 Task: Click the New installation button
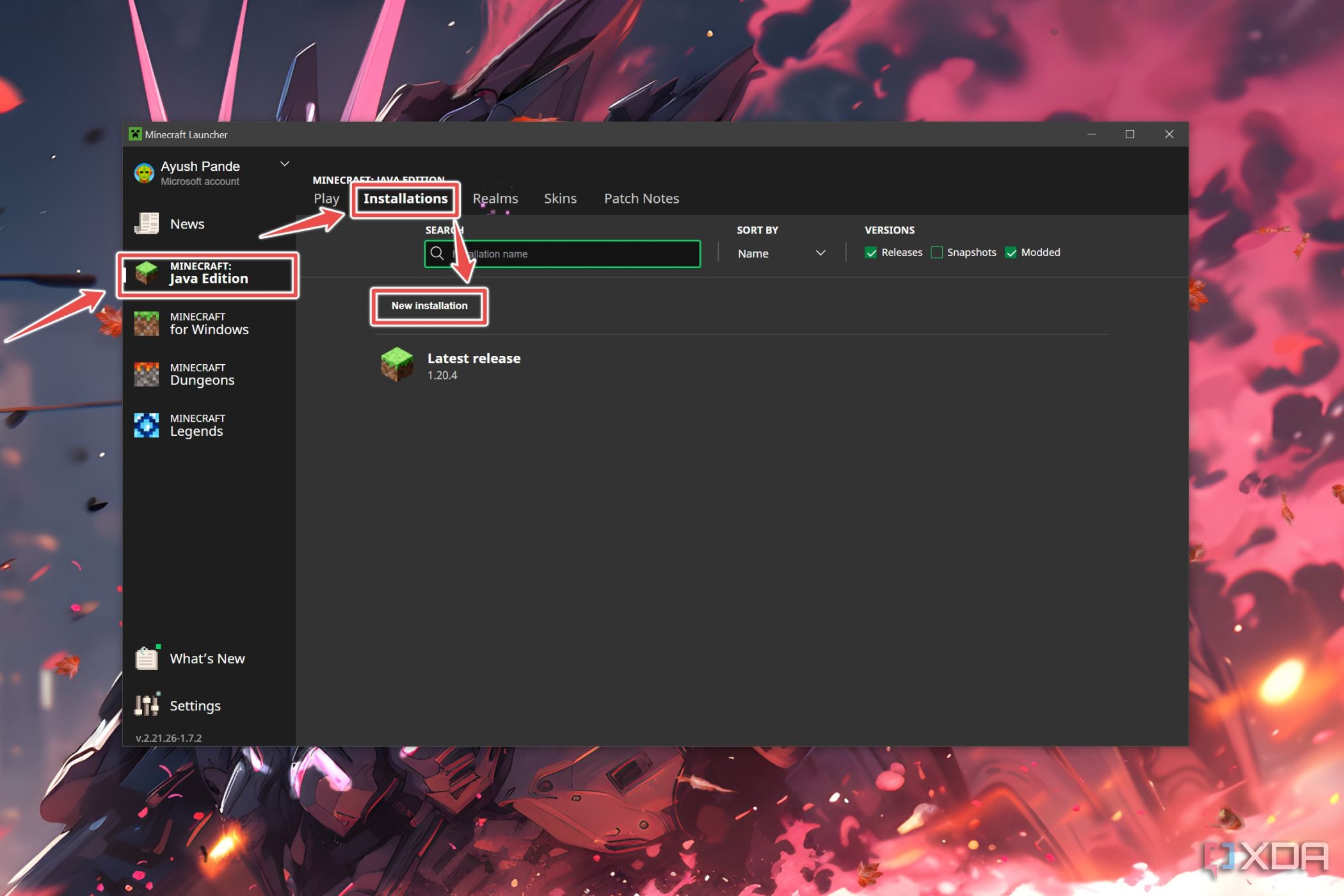coord(429,306)
